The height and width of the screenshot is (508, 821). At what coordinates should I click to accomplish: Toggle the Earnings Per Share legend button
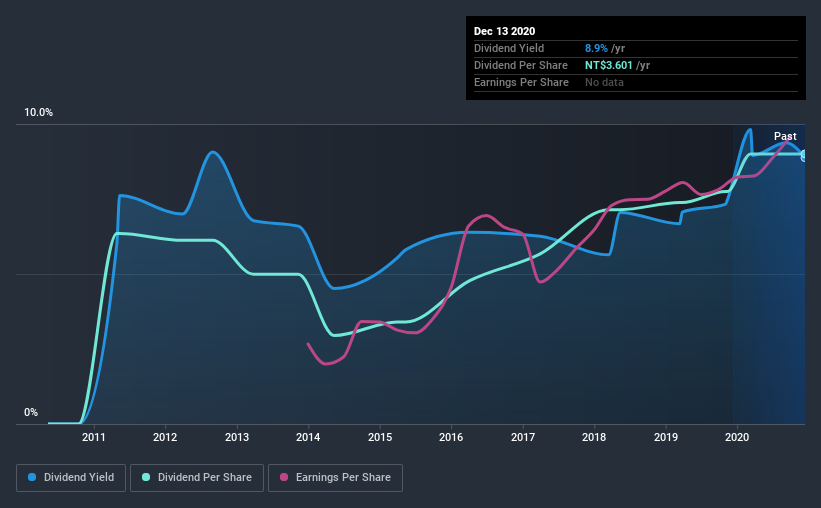335,478
